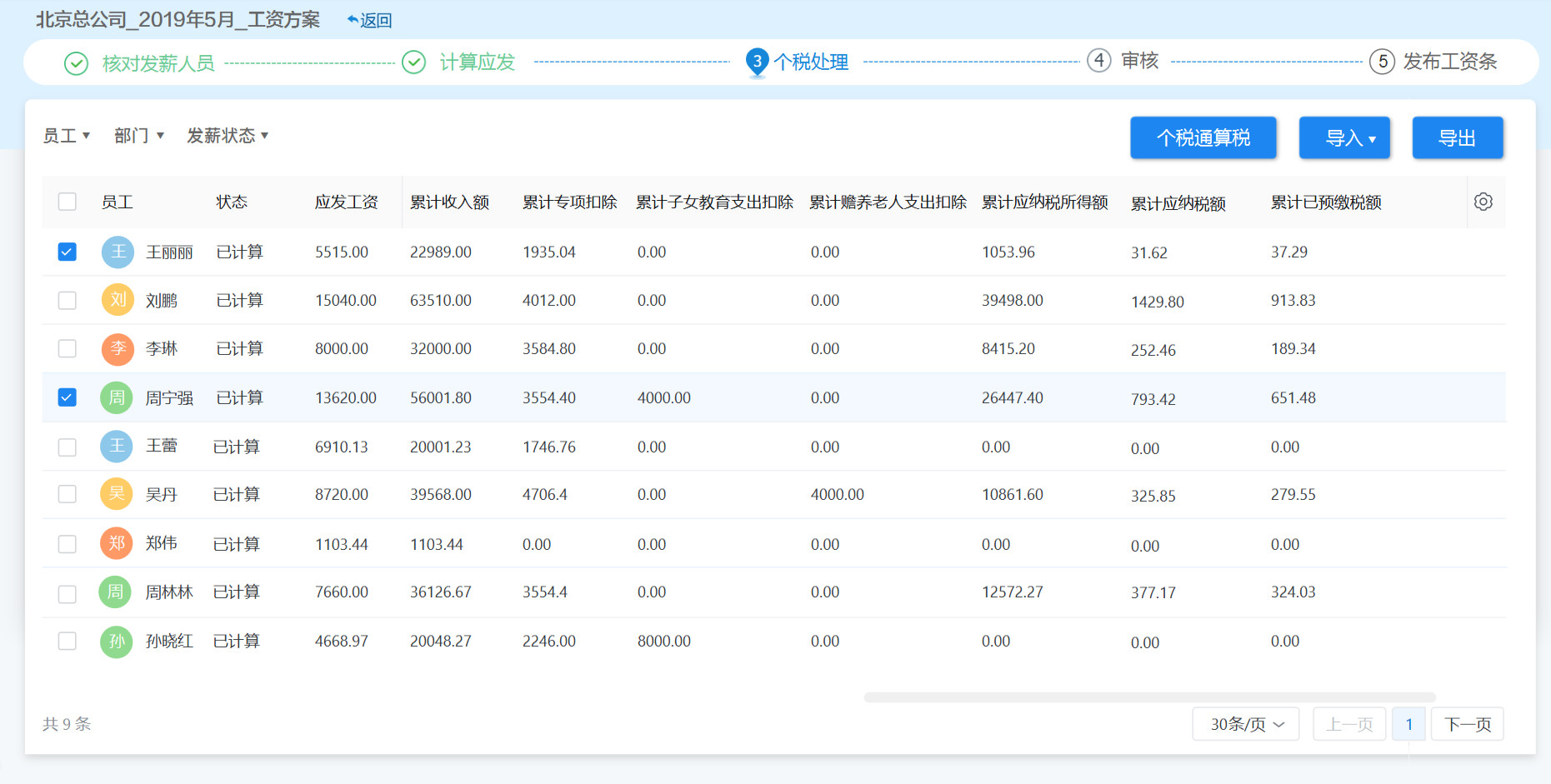Click 周宁强's green avatar icon
Screen dimensions: 1551x784
click(117, 397)
